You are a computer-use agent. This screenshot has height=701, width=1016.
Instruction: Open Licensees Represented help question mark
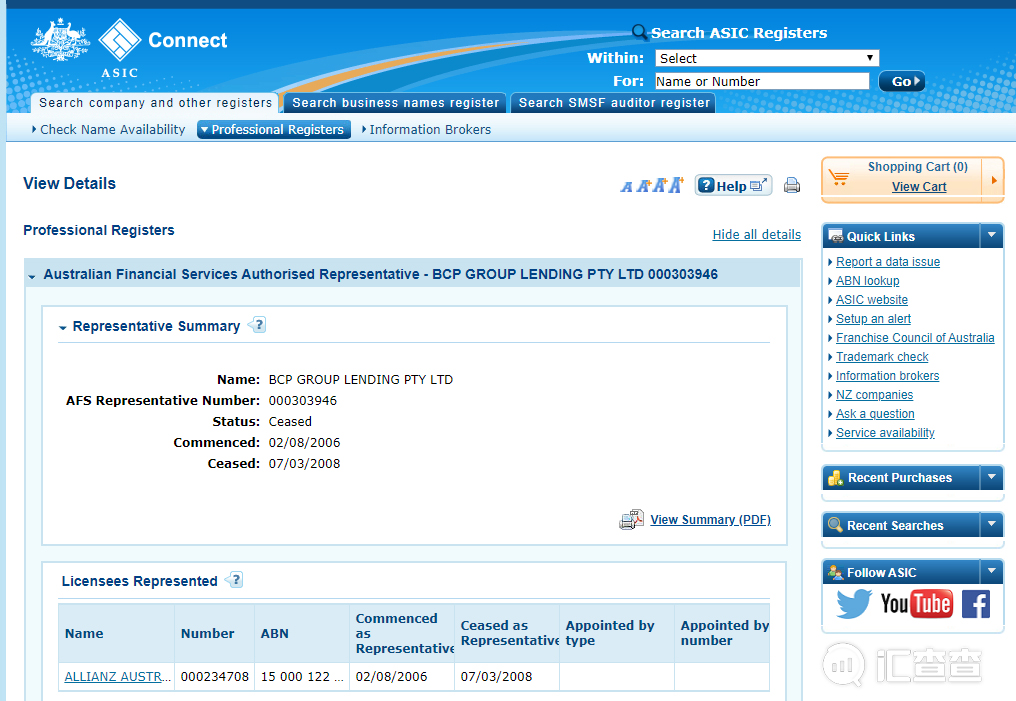click(235, 580)
